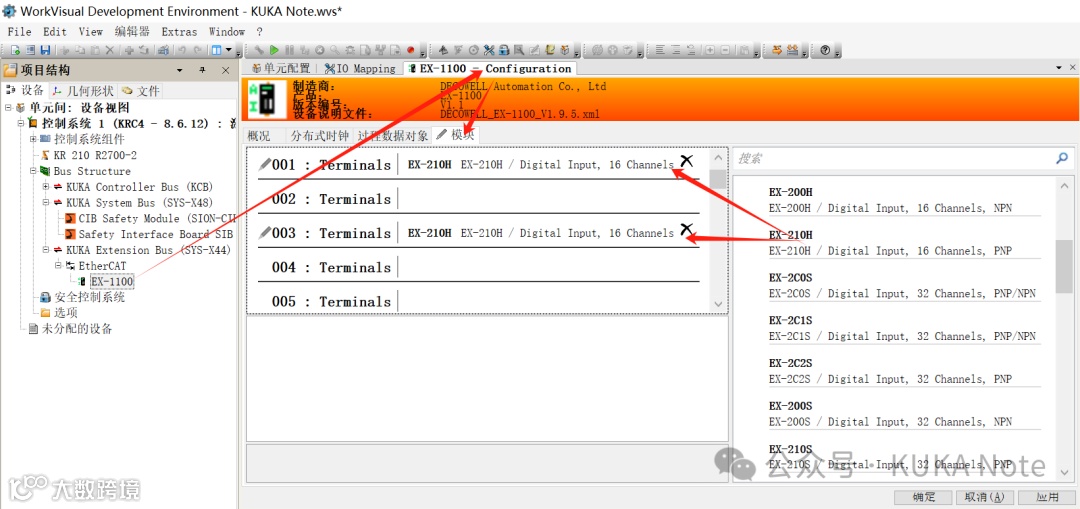Click the orange transfer arrows icon
Image resolution: width=1080 pixels, height=509 pixels.
click(777, 50)
